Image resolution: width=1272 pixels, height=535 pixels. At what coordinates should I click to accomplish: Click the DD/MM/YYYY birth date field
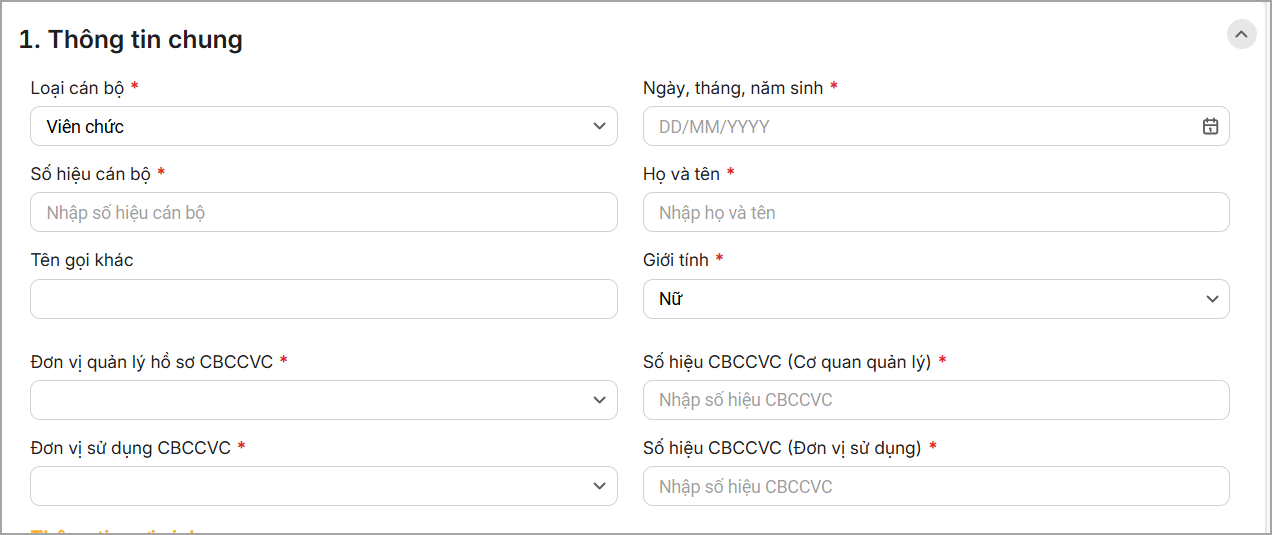point(920,126)
